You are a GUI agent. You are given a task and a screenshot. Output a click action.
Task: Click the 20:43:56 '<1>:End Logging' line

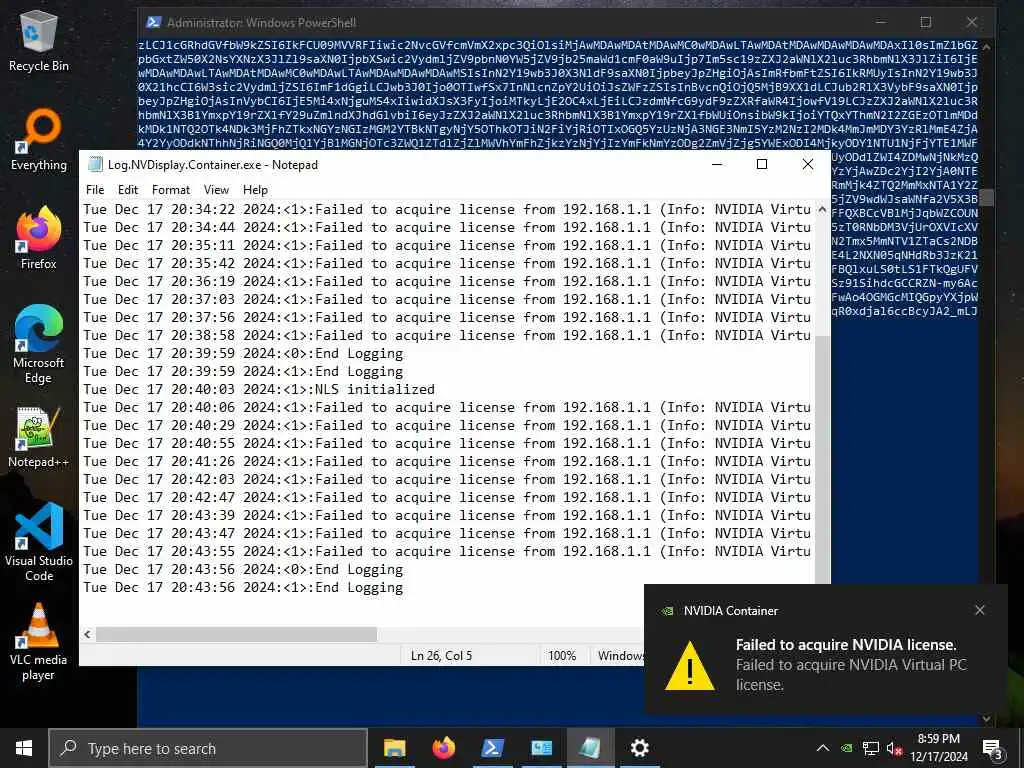click(243, 587)
